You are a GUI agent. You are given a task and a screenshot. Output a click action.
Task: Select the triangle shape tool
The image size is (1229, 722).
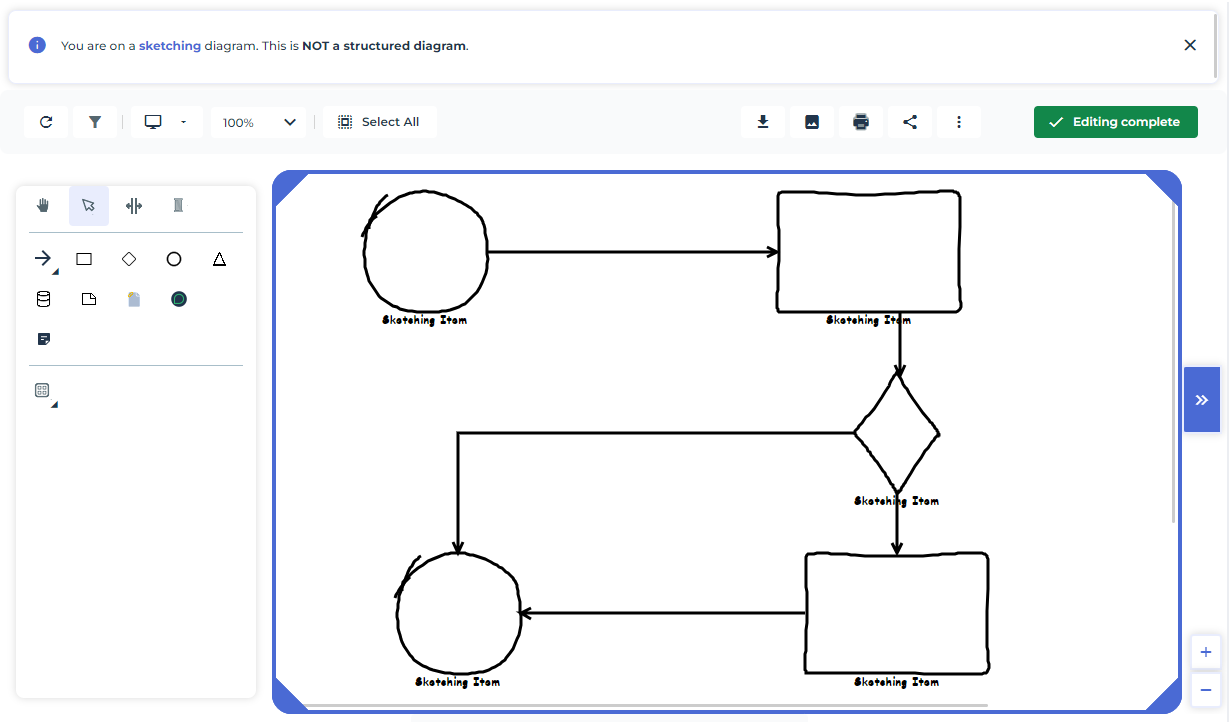click(219, 259)
